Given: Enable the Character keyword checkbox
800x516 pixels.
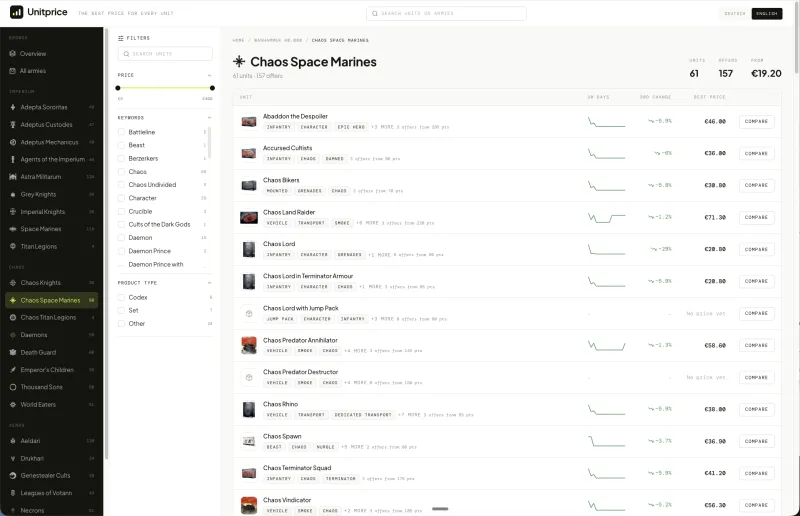Looking at the screenshot, I should [x=121, y=198].
